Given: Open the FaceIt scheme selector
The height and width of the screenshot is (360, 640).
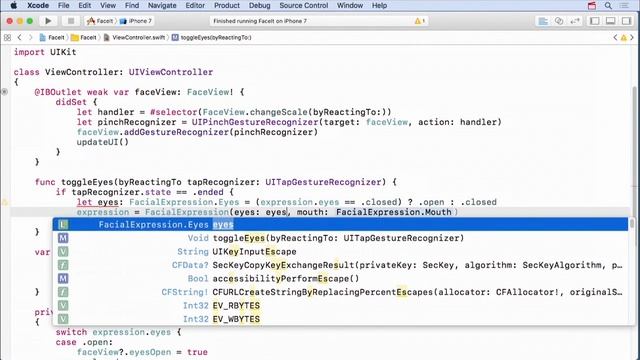Looking at the screenshot, I should [x=100, y=21].
